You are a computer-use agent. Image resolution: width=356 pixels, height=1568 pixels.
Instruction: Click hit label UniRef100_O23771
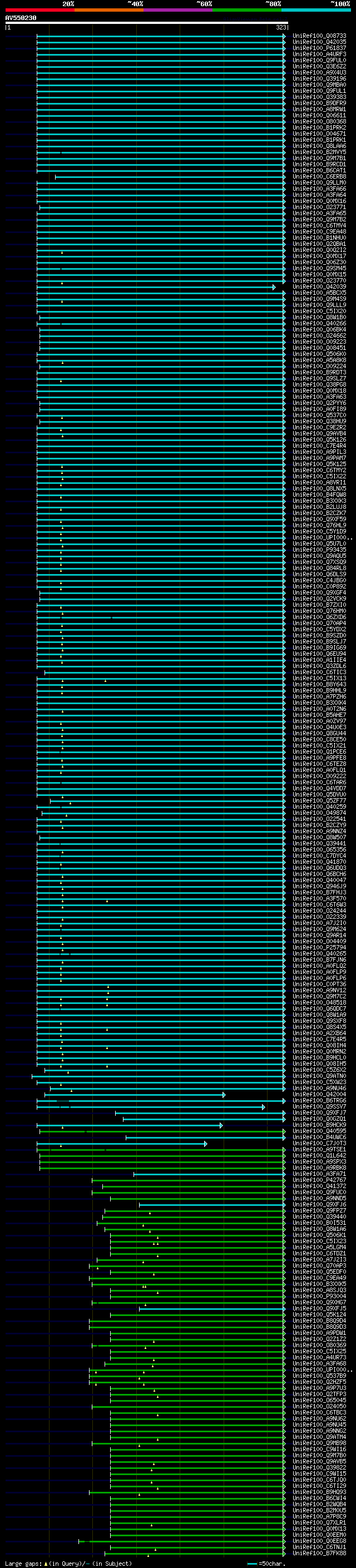pyautogui.click(x=319, y=207)
